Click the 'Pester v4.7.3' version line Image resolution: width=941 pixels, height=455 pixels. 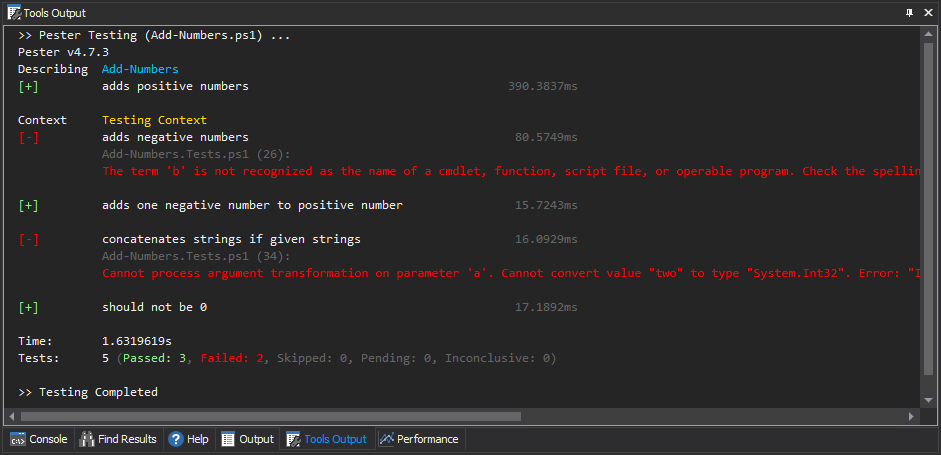tap(63, 52)
